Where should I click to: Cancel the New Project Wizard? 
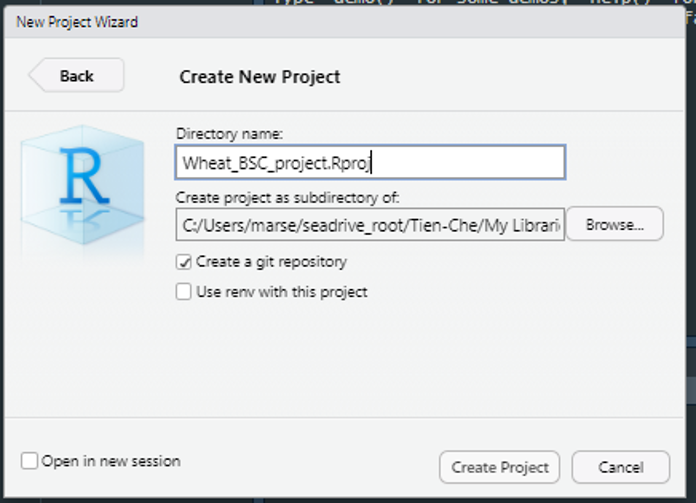pos(620,467)
